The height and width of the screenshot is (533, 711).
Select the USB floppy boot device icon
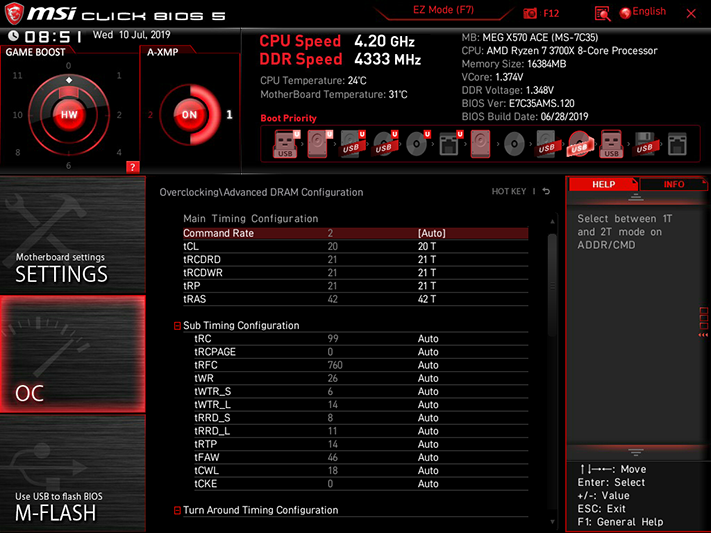tap(644, 144)
